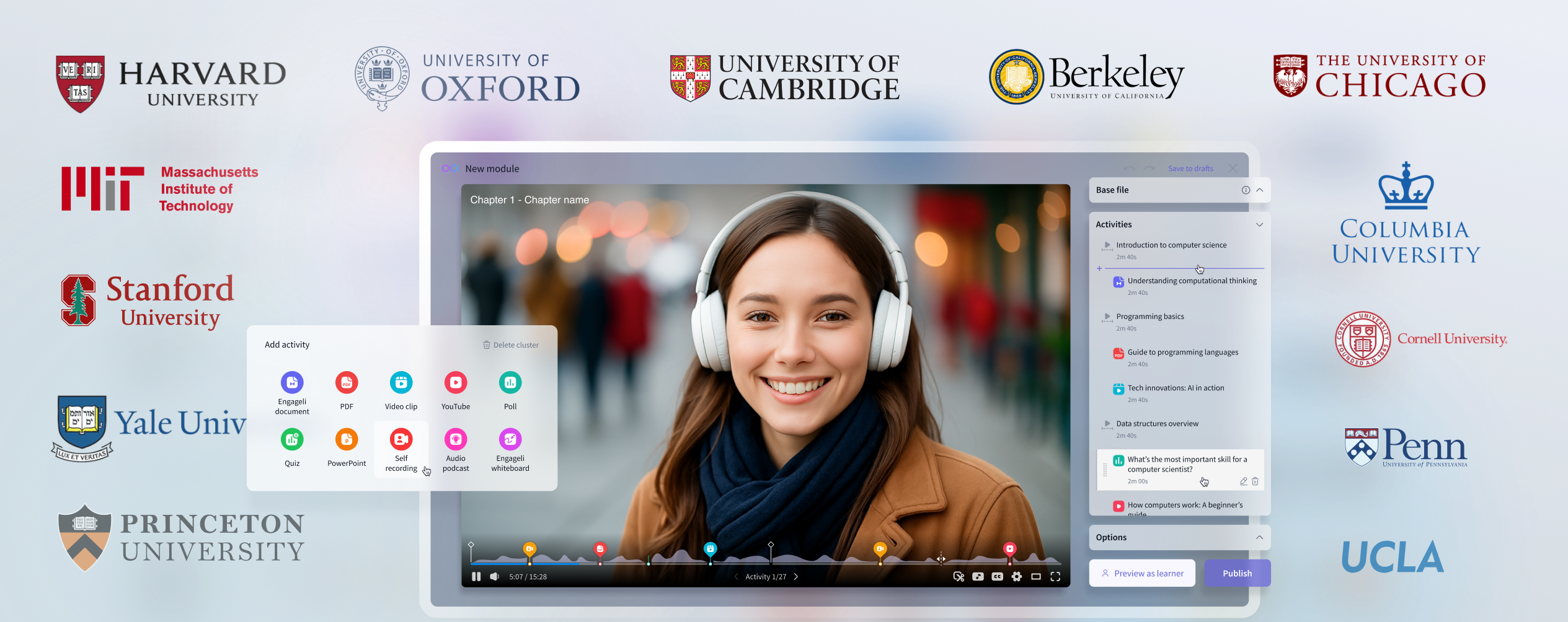1568x622 pixels.
Task: Add a YouTube activity
Action: pos(456,390)
